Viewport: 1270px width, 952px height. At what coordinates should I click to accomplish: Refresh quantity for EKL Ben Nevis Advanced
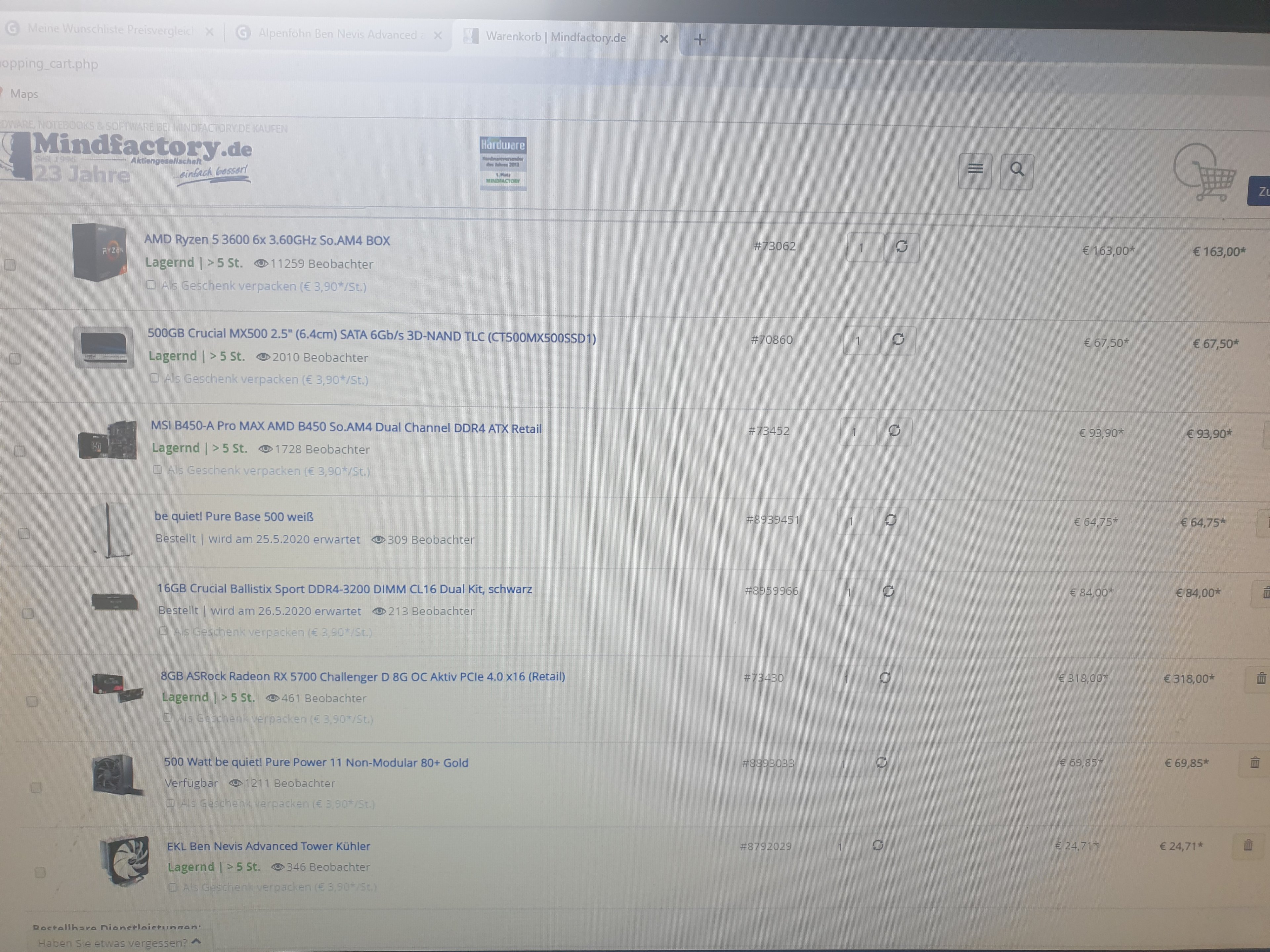878,846
